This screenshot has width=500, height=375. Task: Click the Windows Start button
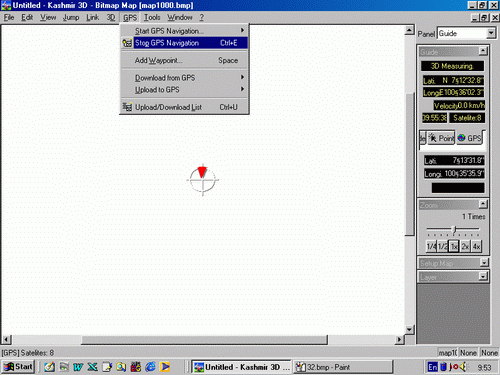pyautogui.click(x=18, y=367)
